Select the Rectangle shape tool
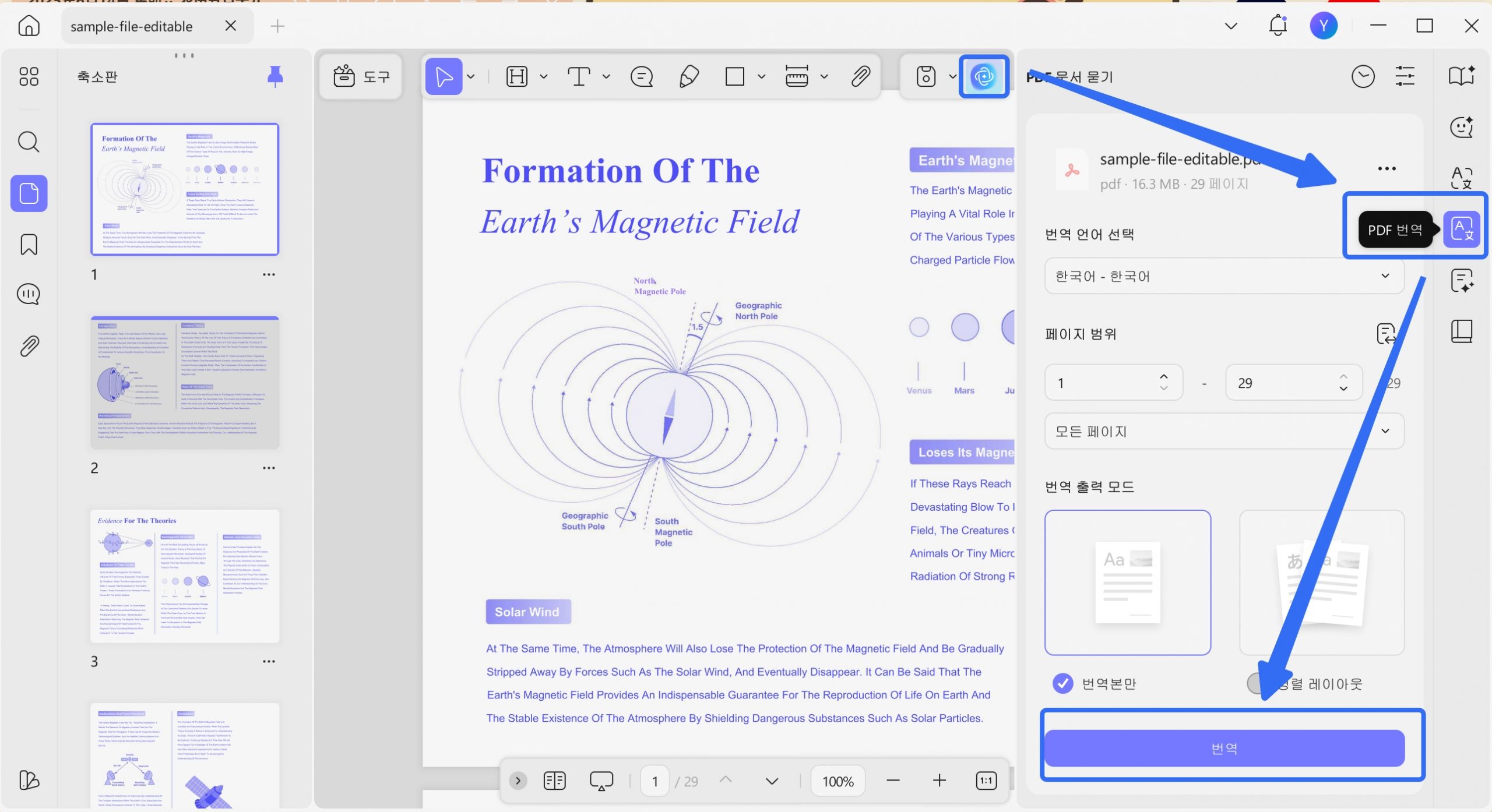Screen dimensions: 1492x812 (734, 76)
